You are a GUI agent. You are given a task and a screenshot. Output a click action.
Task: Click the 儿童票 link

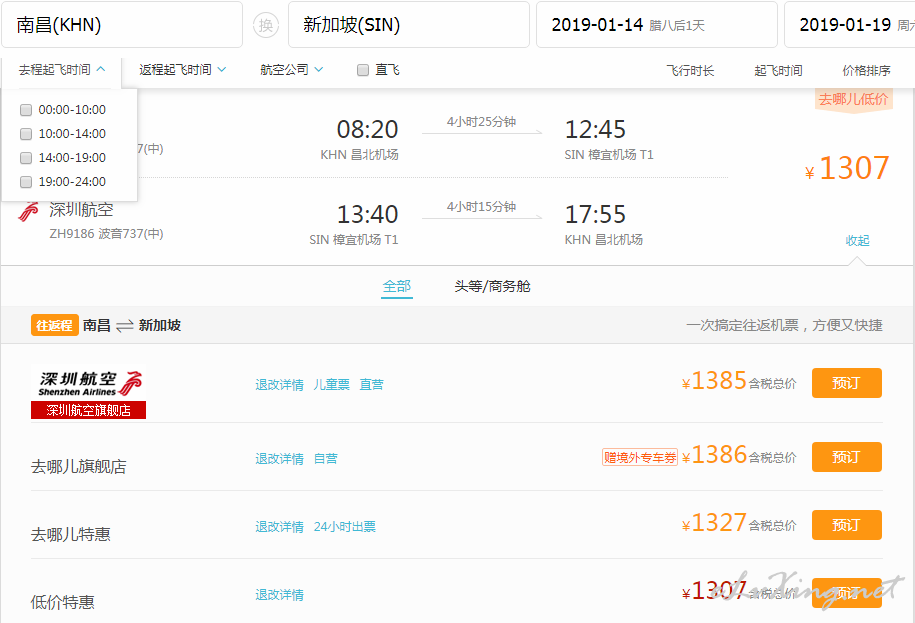point(331,385)
